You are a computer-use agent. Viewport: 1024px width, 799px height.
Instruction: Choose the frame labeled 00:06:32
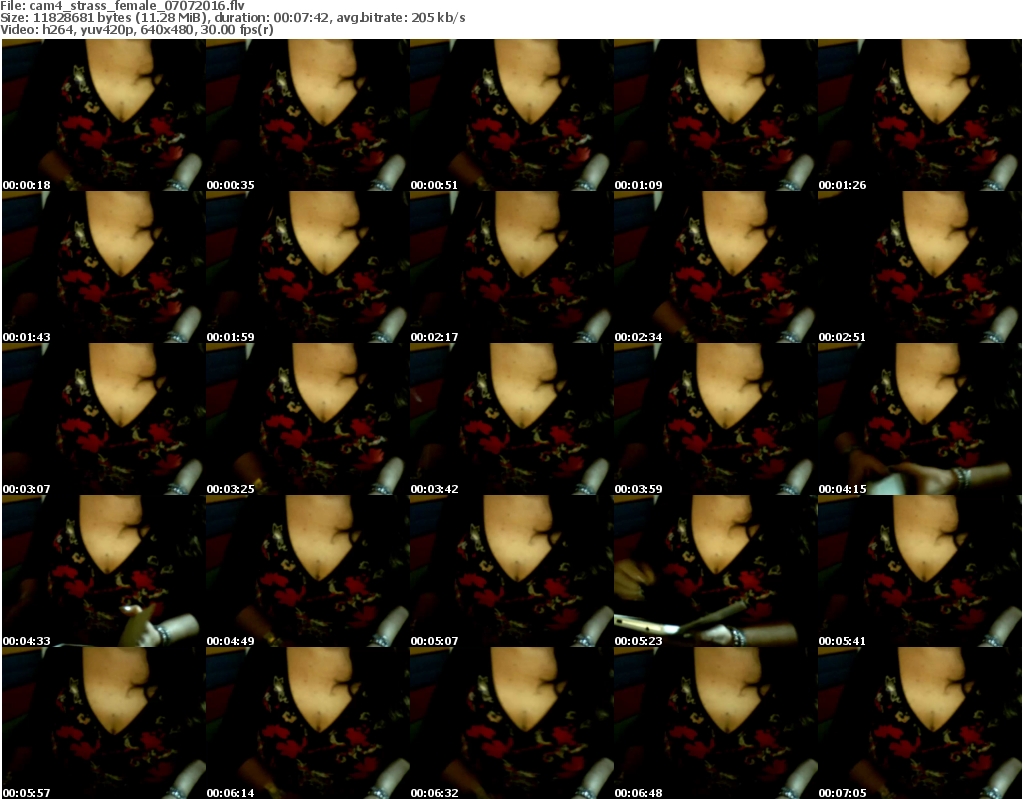(x=511, y=723)
